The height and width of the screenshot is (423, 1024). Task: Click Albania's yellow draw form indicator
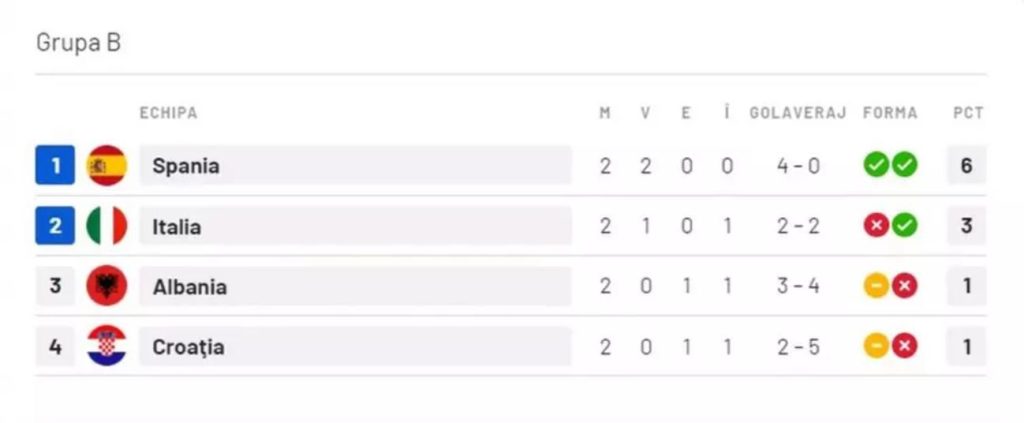click(876, 286)
